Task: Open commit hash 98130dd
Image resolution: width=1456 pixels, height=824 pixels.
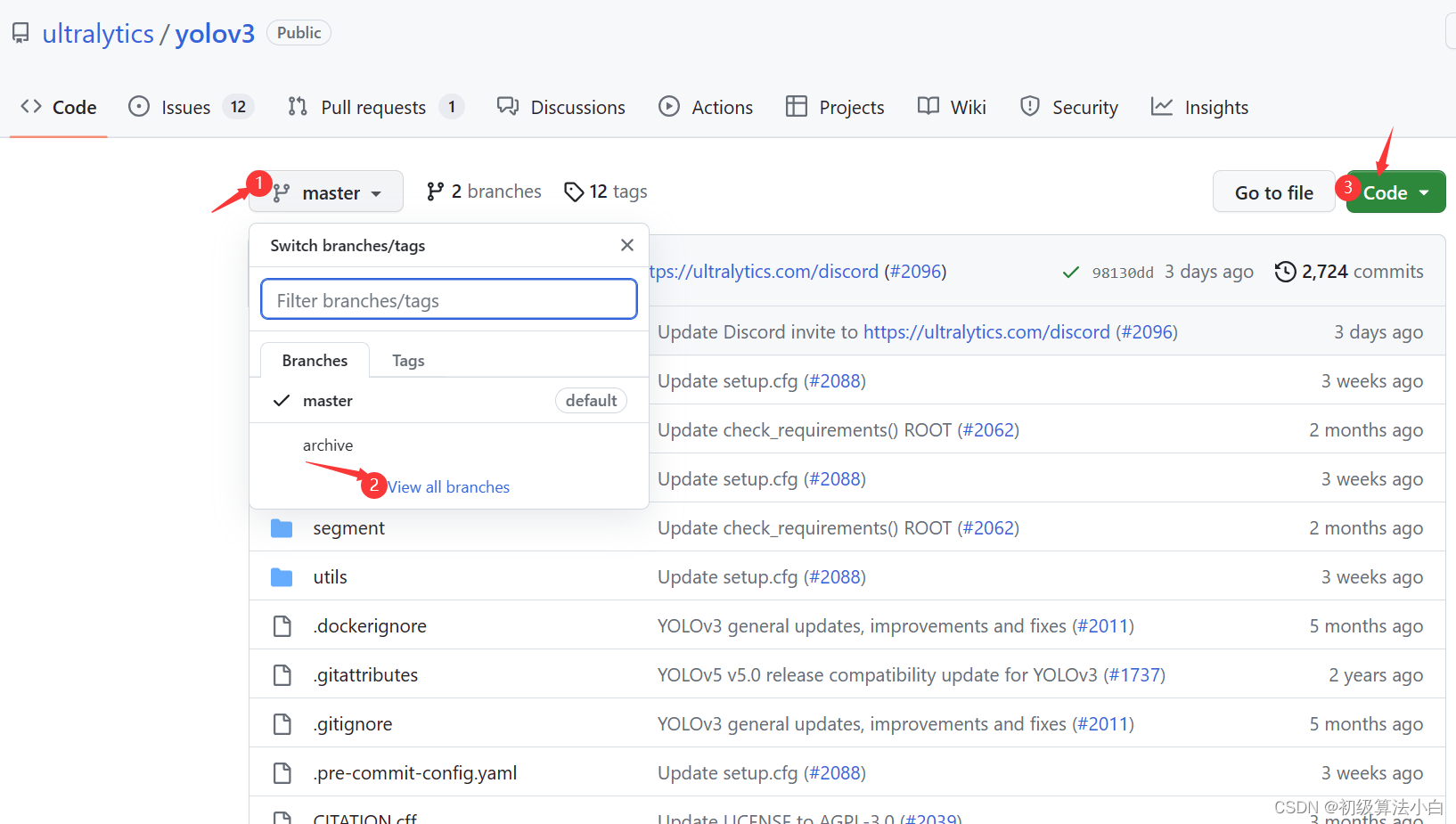Action: [1123, 273]
